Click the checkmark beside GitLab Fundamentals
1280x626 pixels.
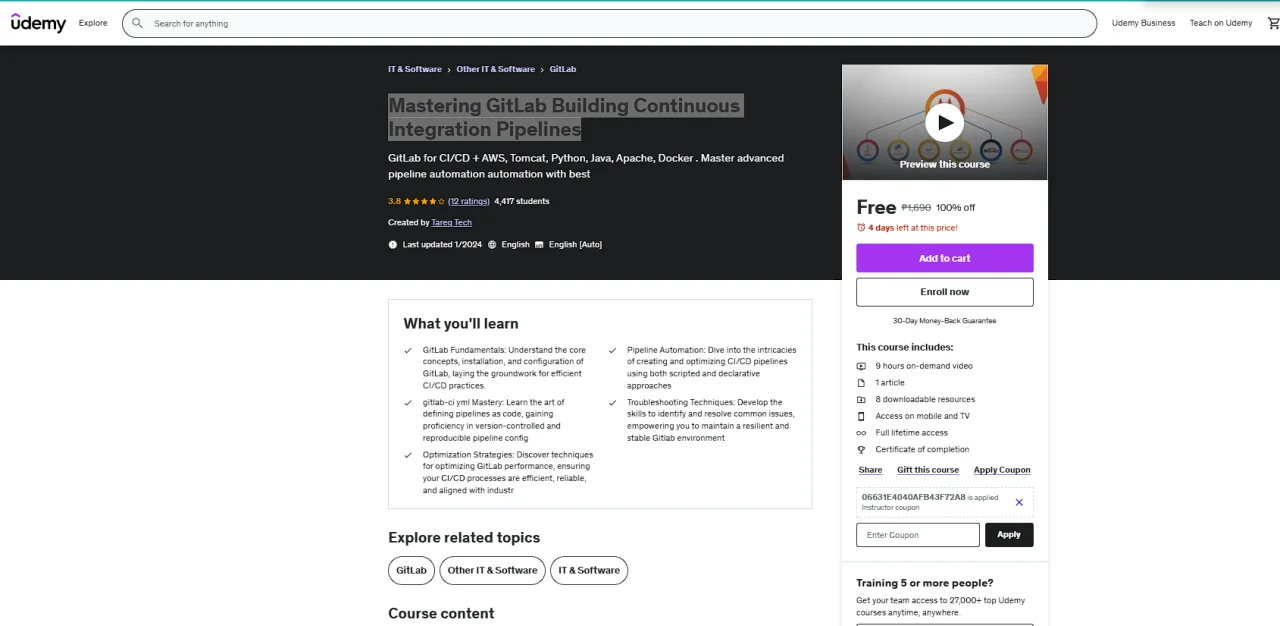tap(408, 350)
